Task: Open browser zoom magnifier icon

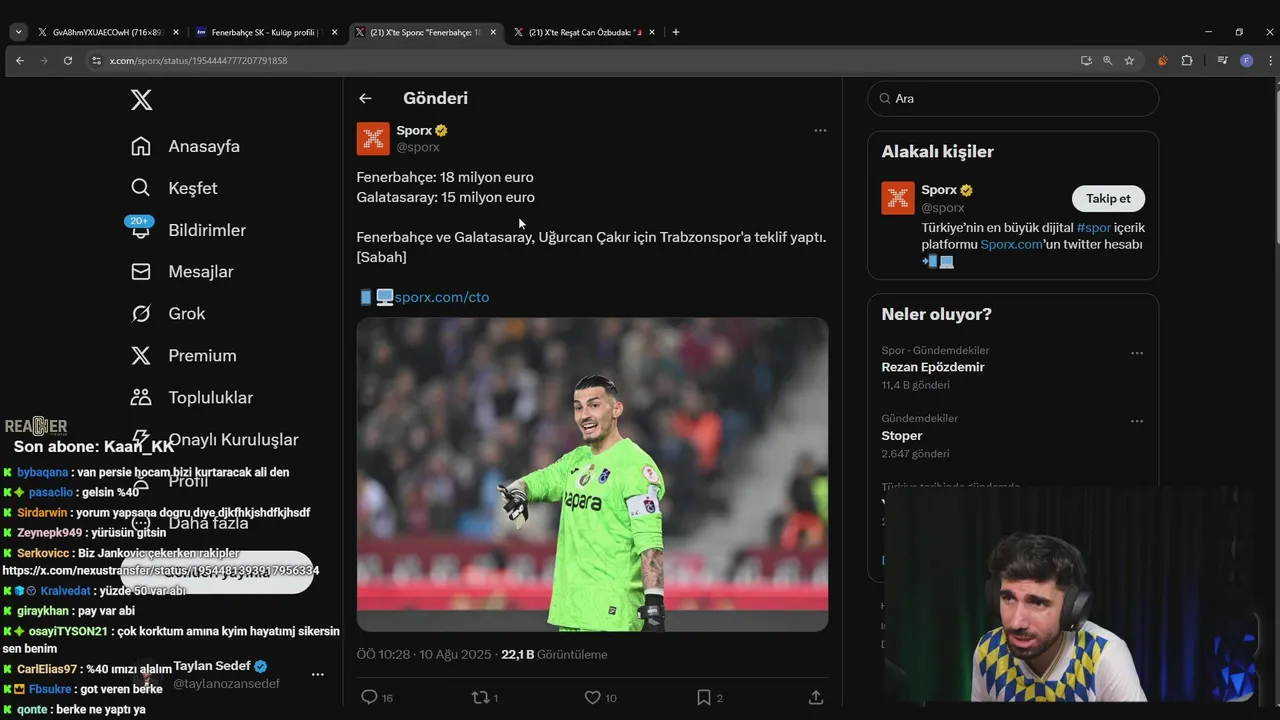Action: 1108,61
